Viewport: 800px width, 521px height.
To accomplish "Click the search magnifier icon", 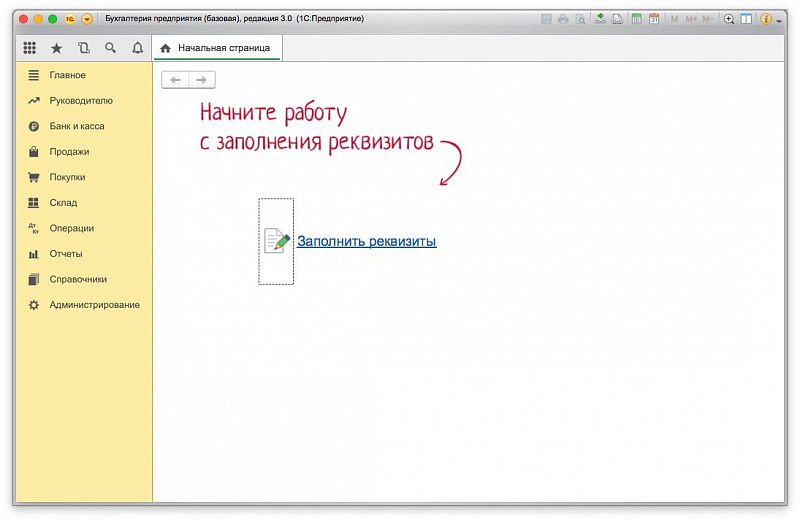I will coord(111,48).
